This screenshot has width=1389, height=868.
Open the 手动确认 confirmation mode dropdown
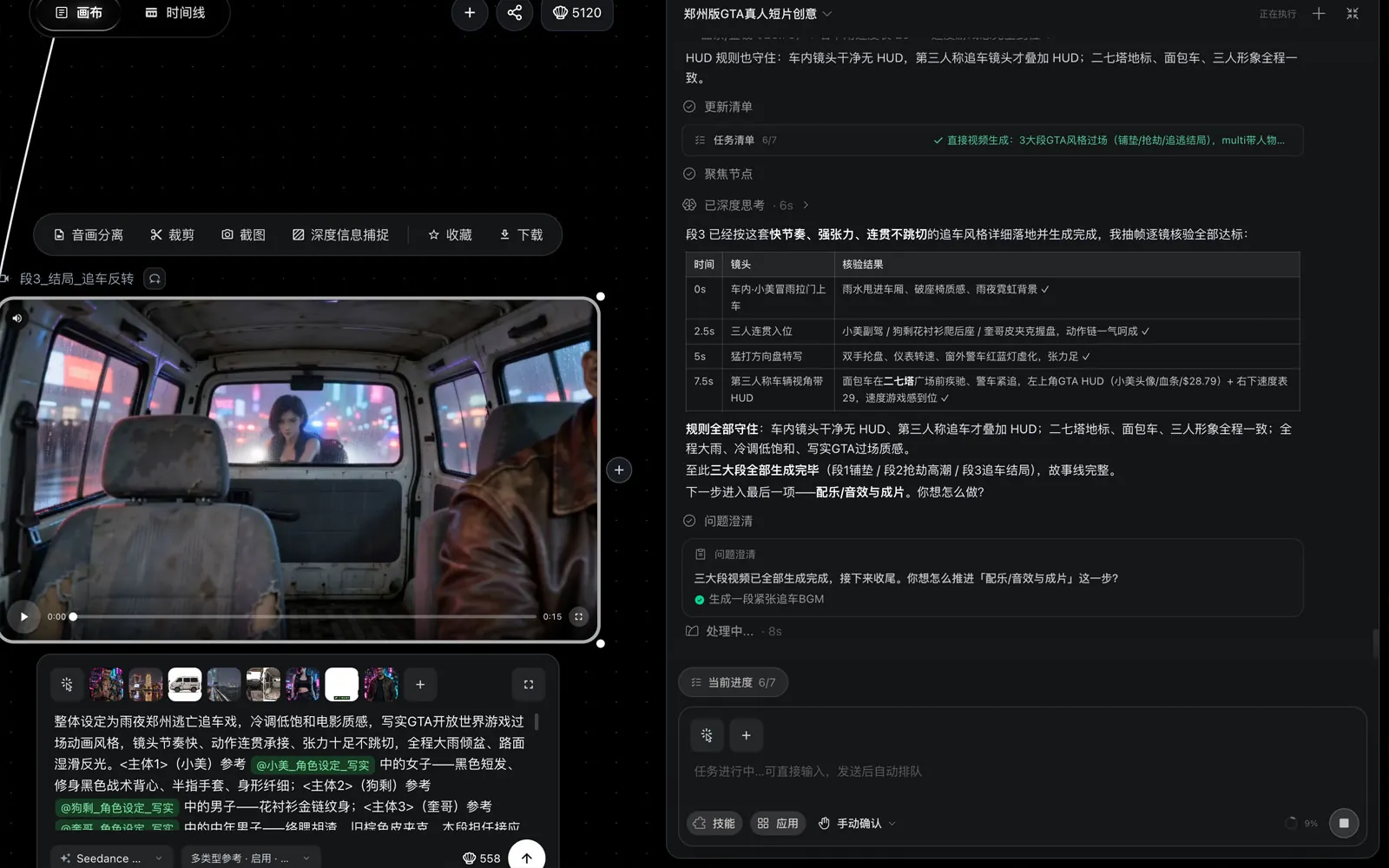pos(857,823)
